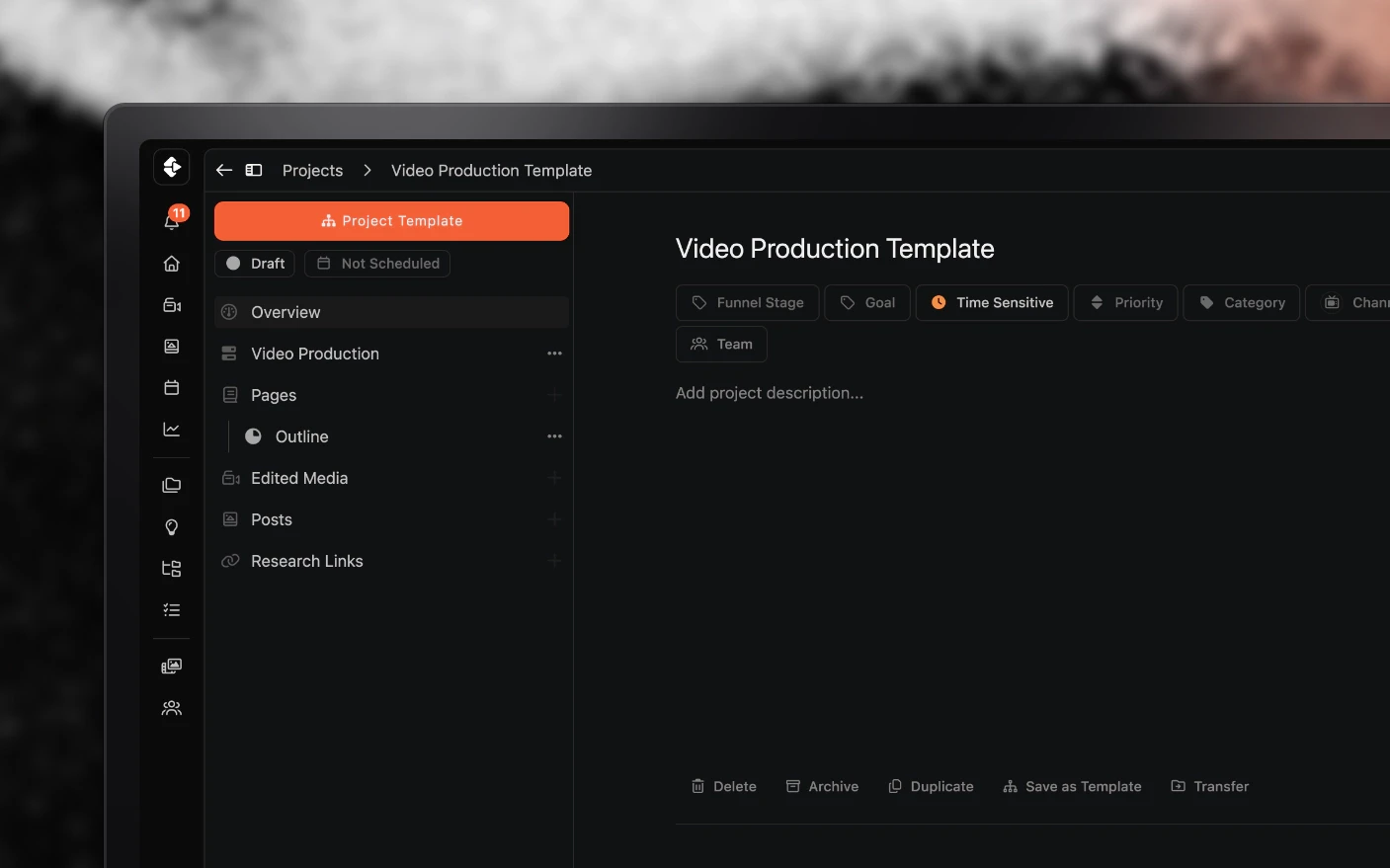
Task: Open the task checklist sidebar icon
Action: pos(172,610)
